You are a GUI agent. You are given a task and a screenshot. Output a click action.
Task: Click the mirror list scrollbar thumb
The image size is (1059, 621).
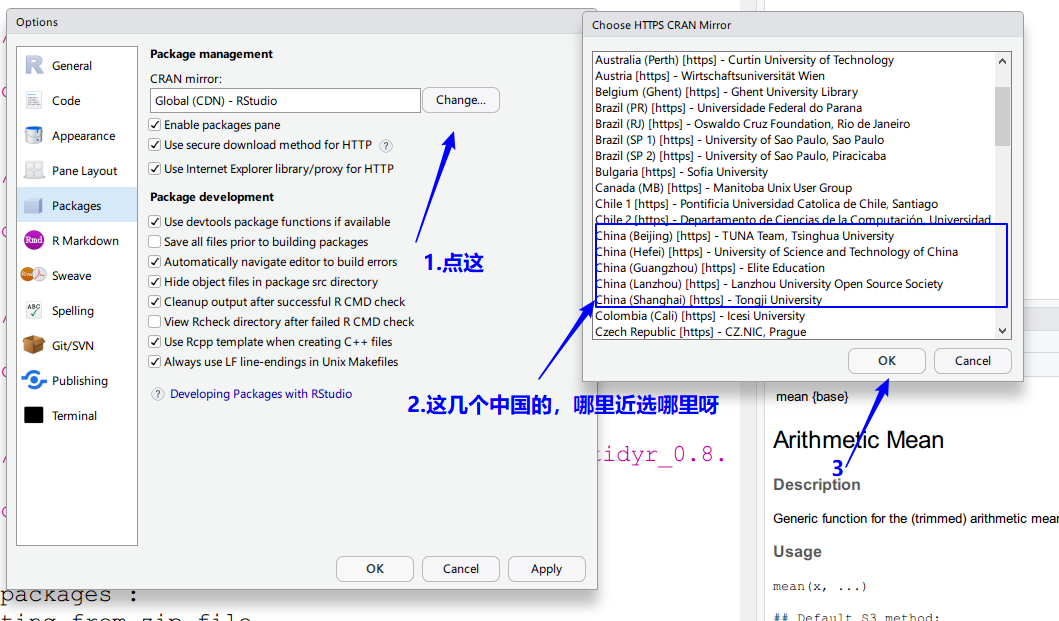click(x=1002, y=116)
